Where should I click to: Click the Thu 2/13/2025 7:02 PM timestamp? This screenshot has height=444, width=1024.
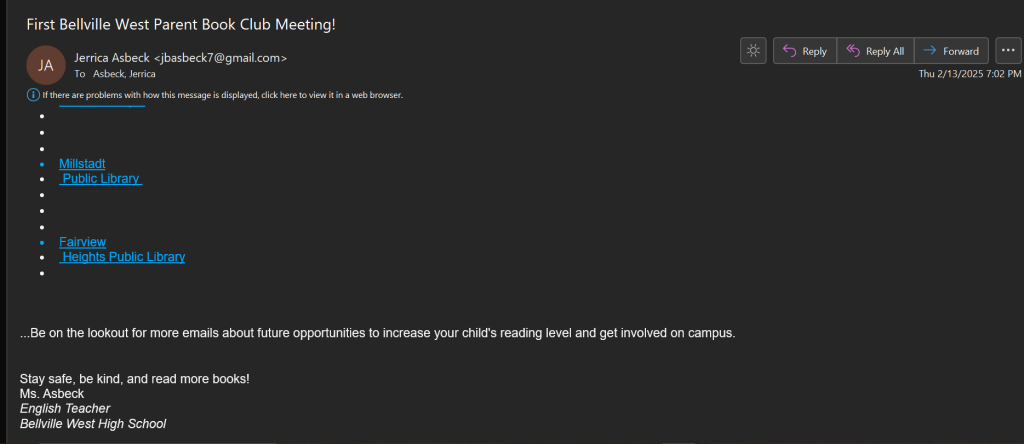click(969, 74)
